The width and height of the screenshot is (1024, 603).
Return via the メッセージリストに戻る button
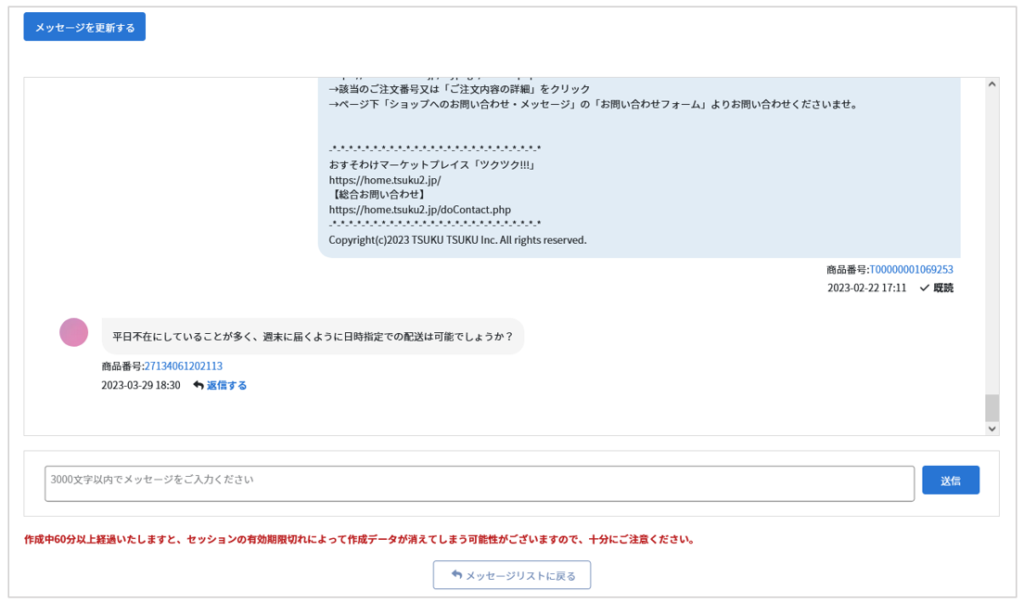pyautogui.click(x=512, y=575)
